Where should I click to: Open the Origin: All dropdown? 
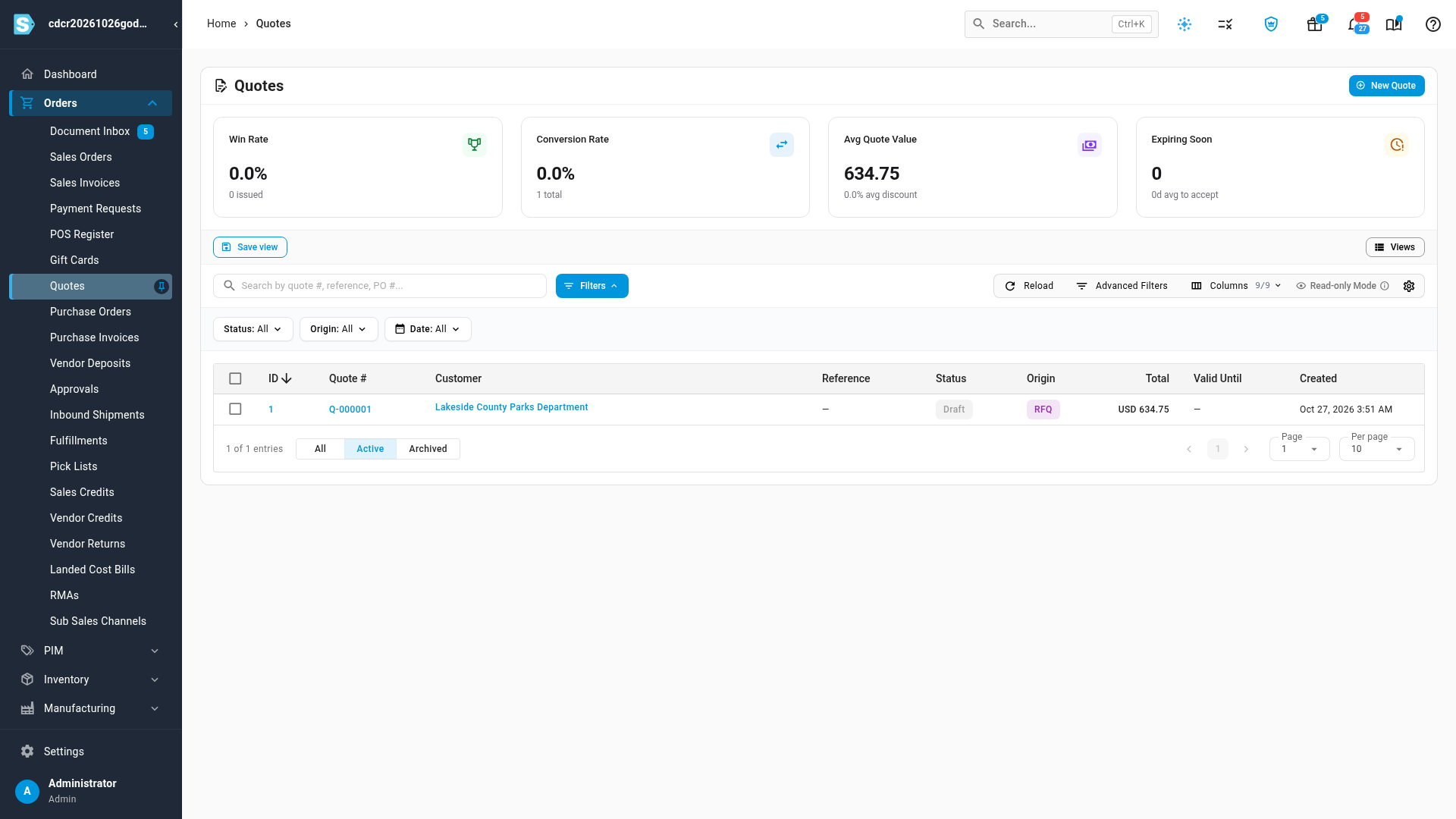pyautogui.click(x=338, y=329)
